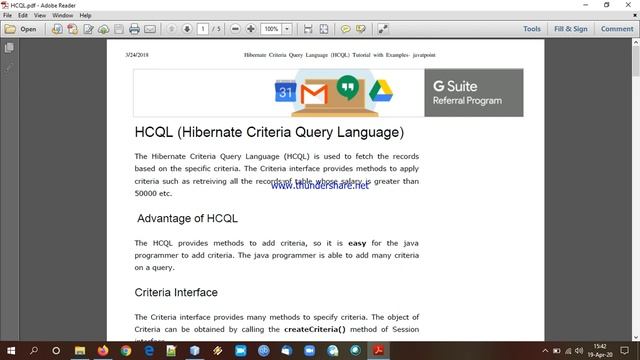Open the Tools pane
This screenshot has width=640, height=360.
532,29
